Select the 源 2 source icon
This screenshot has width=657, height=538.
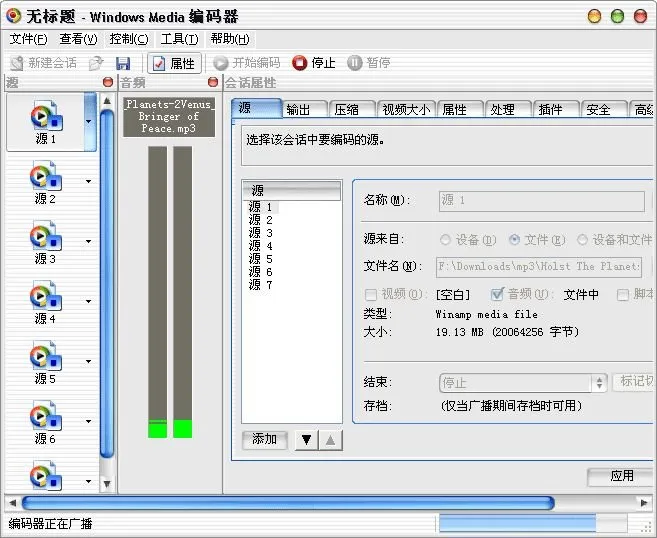[x=46, y=176]
